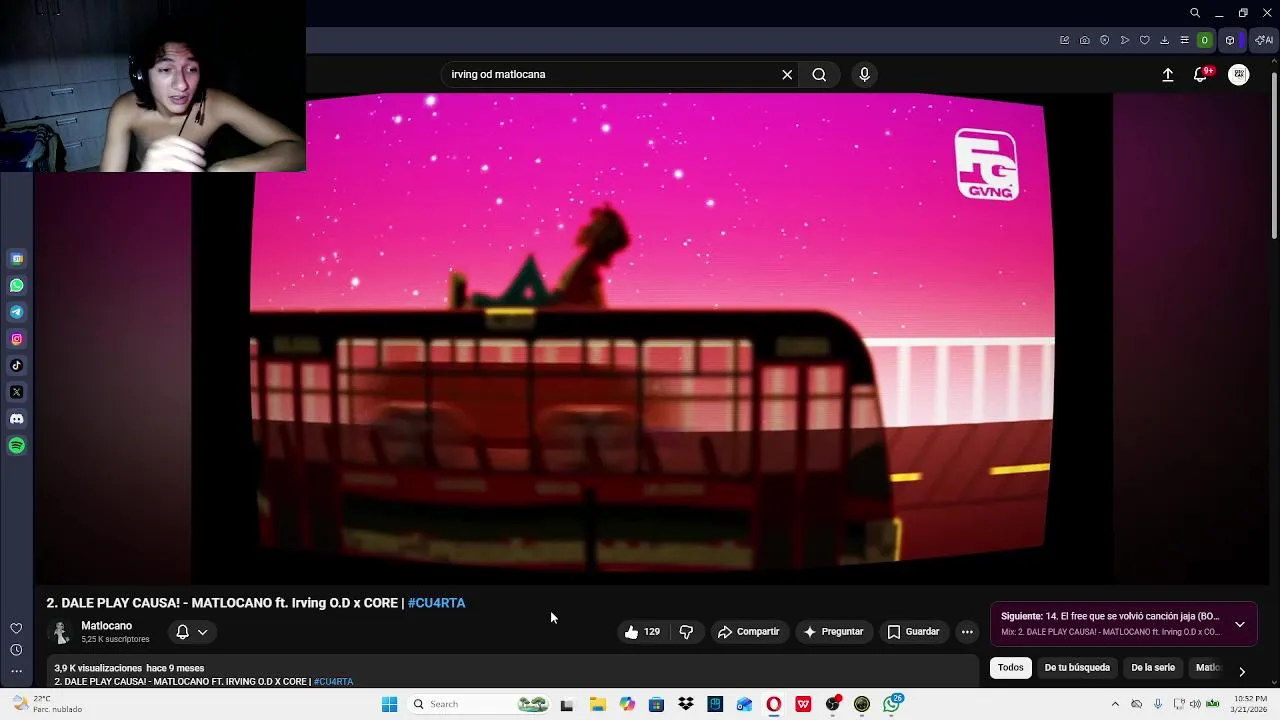Select the De tu búsqueda chip

pyautogui.click(x=1077, y=668)
